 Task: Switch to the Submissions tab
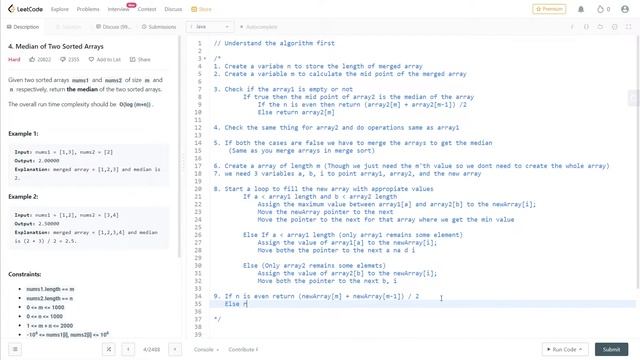159,27
